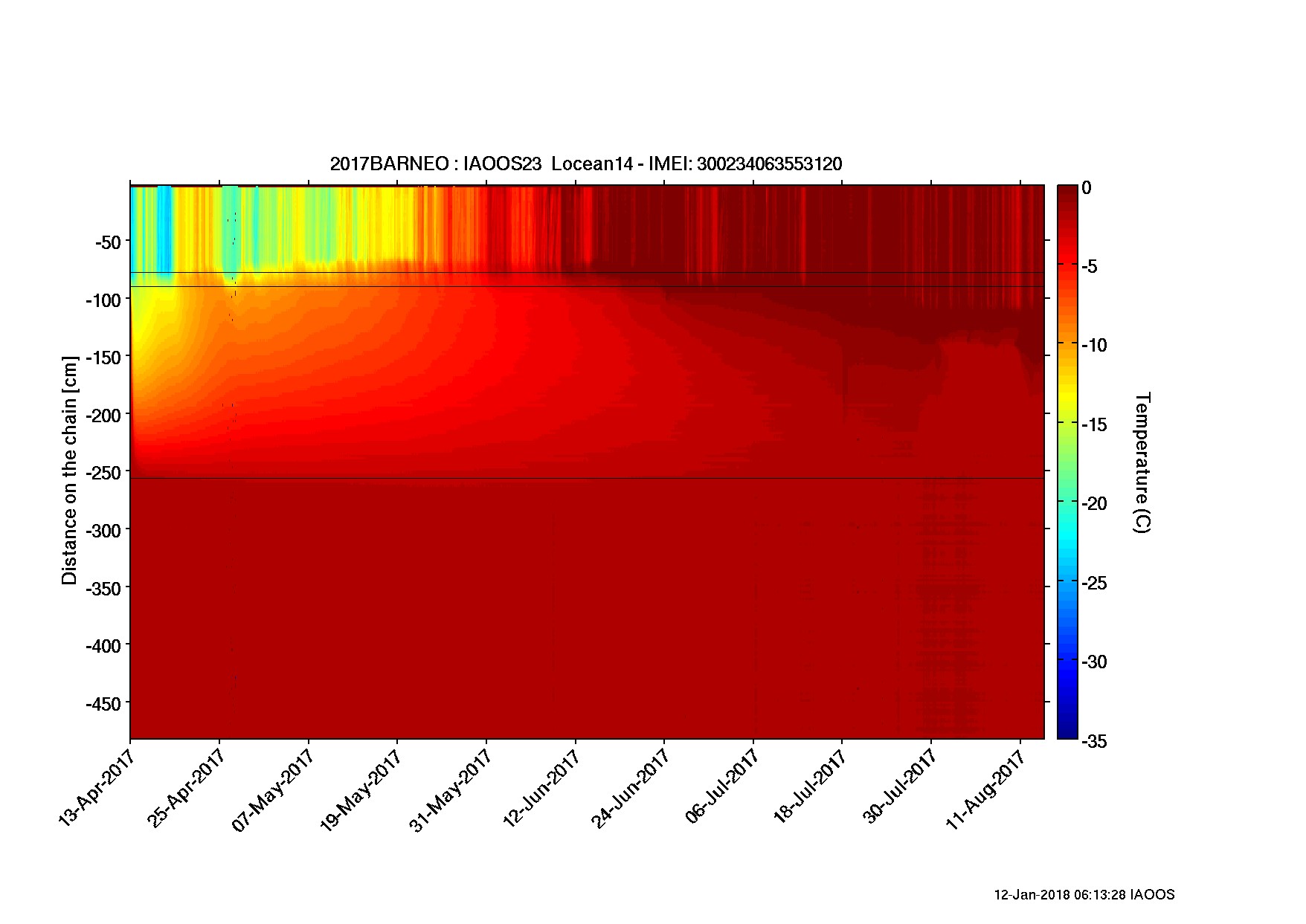1306x924 pixels.
Task: Select the 19-May-2017 date label
Action: click(362, 789)
